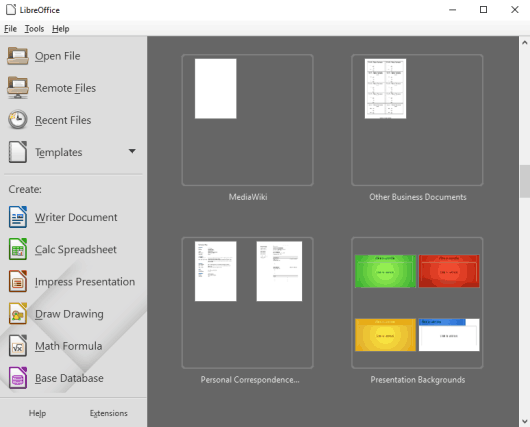Click the Impress Presentation icon
This screenshot has height=427, width=530.
18,281
